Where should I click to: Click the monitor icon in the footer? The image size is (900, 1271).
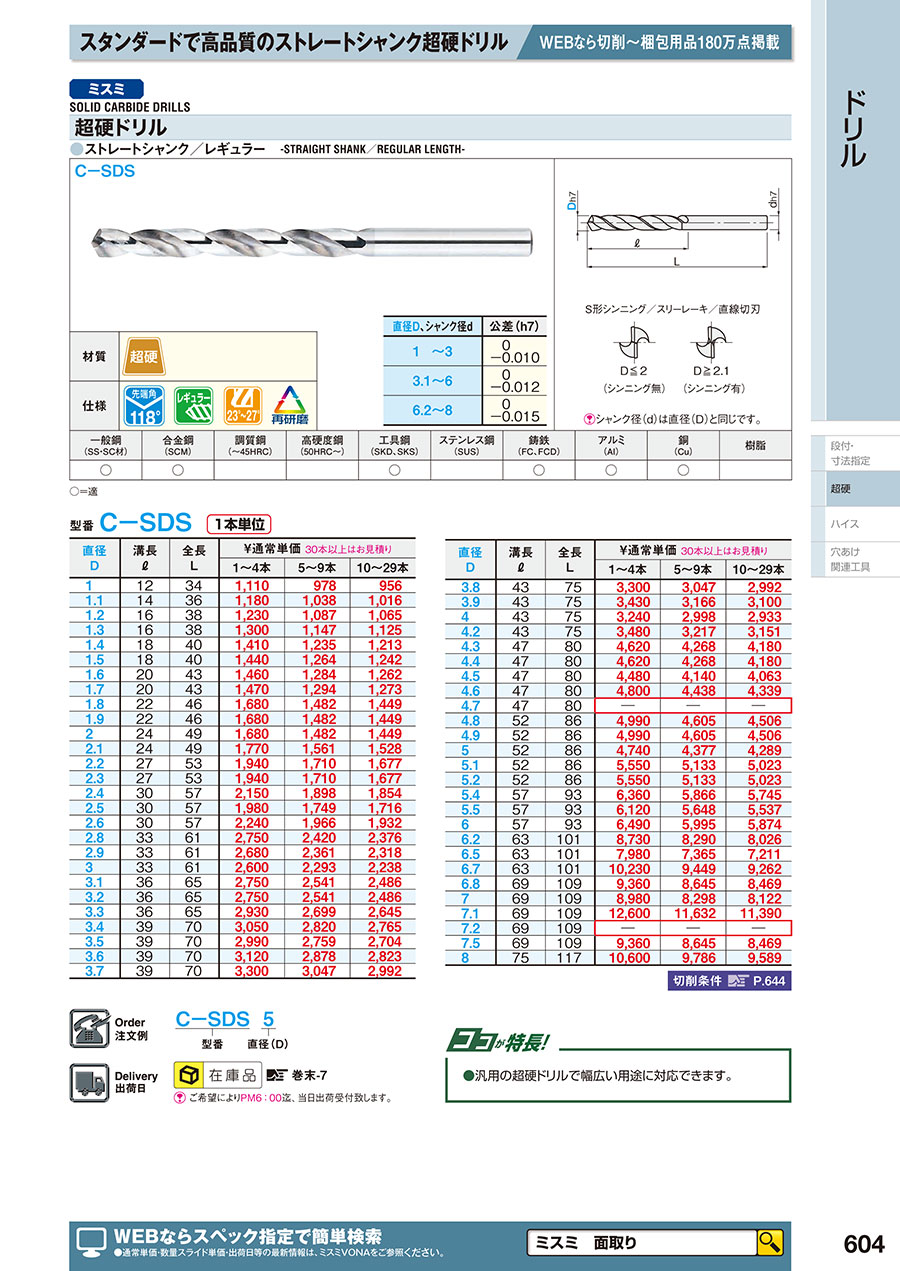(x=91, y=1241)
